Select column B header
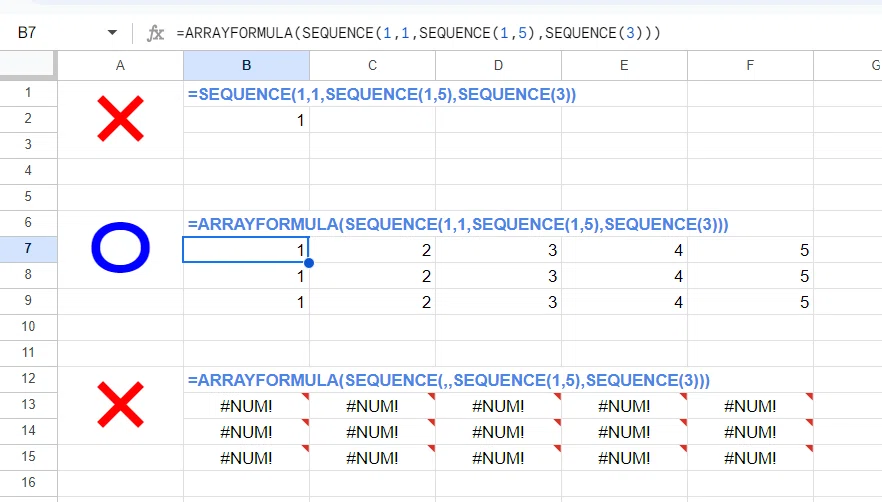 pos(246,65)
